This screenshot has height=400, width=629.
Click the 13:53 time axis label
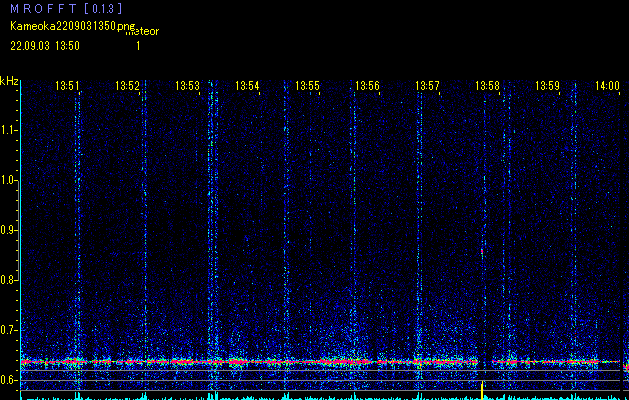pos(187,86)
